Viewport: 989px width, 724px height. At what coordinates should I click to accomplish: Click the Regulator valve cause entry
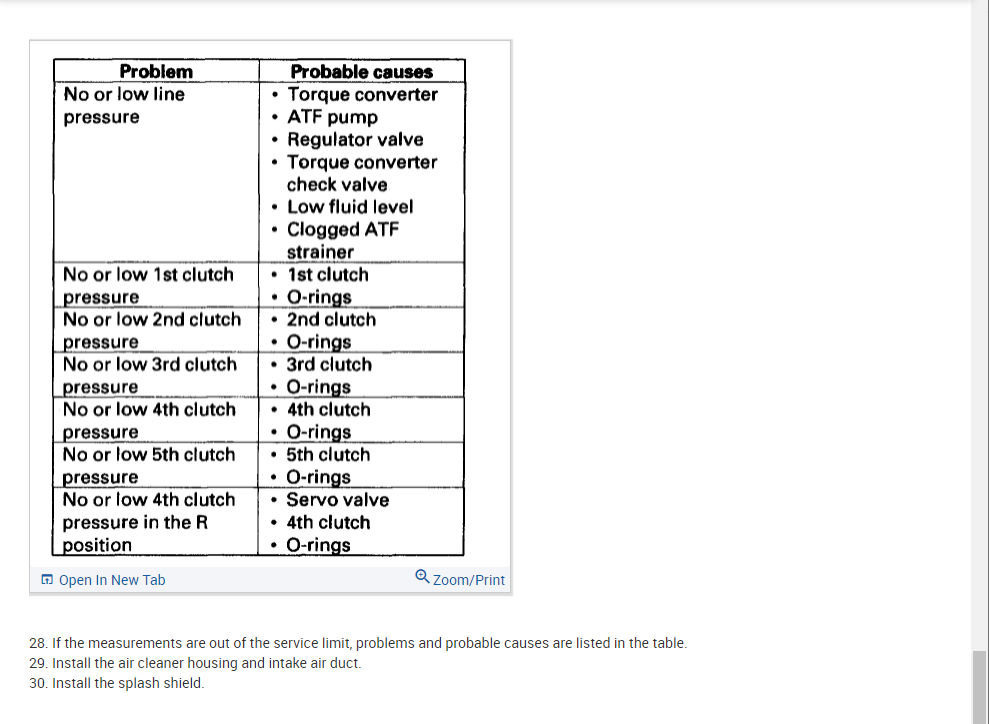355,139
